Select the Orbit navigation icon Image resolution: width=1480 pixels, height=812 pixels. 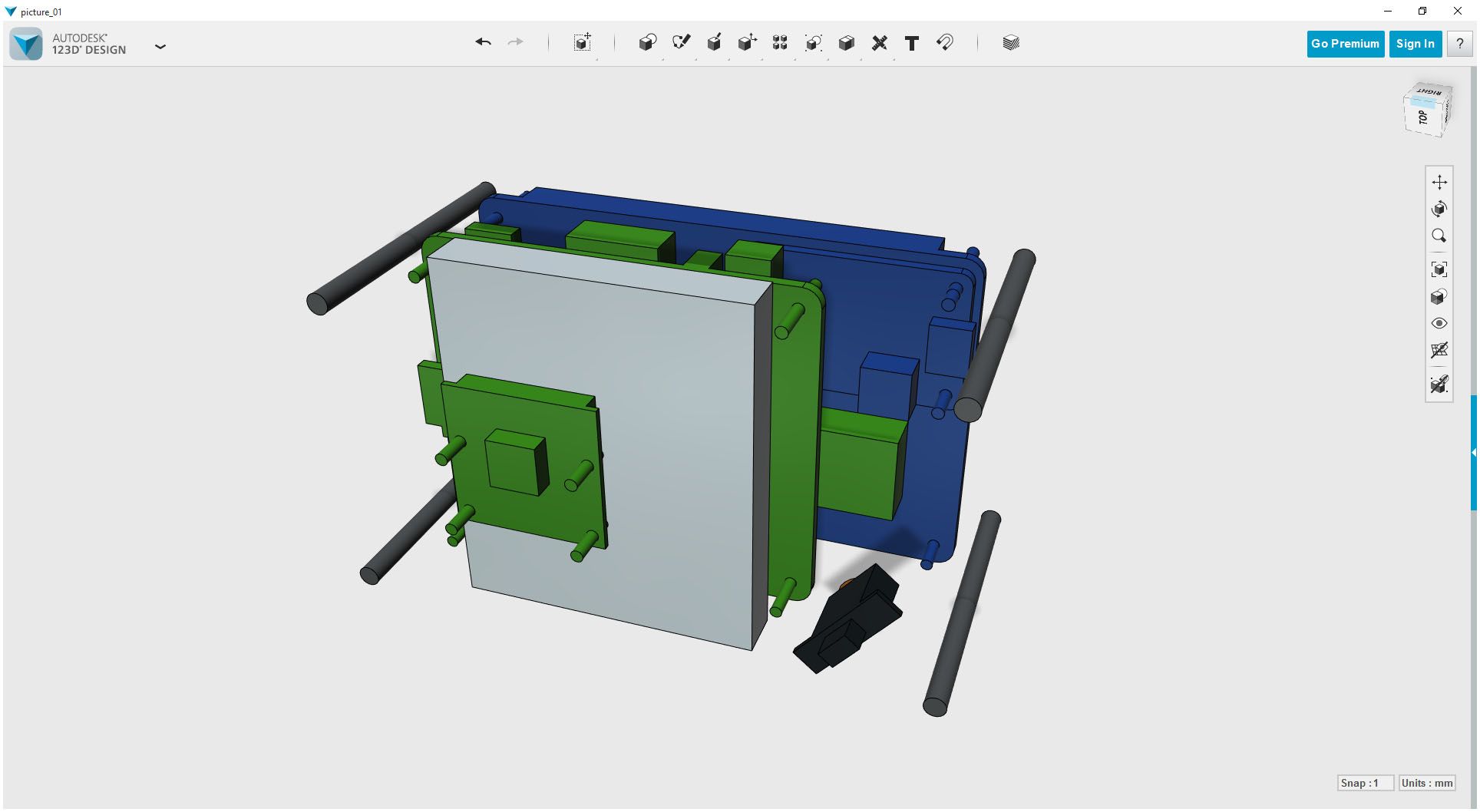pyautogui.click(x=1440, y=208)
